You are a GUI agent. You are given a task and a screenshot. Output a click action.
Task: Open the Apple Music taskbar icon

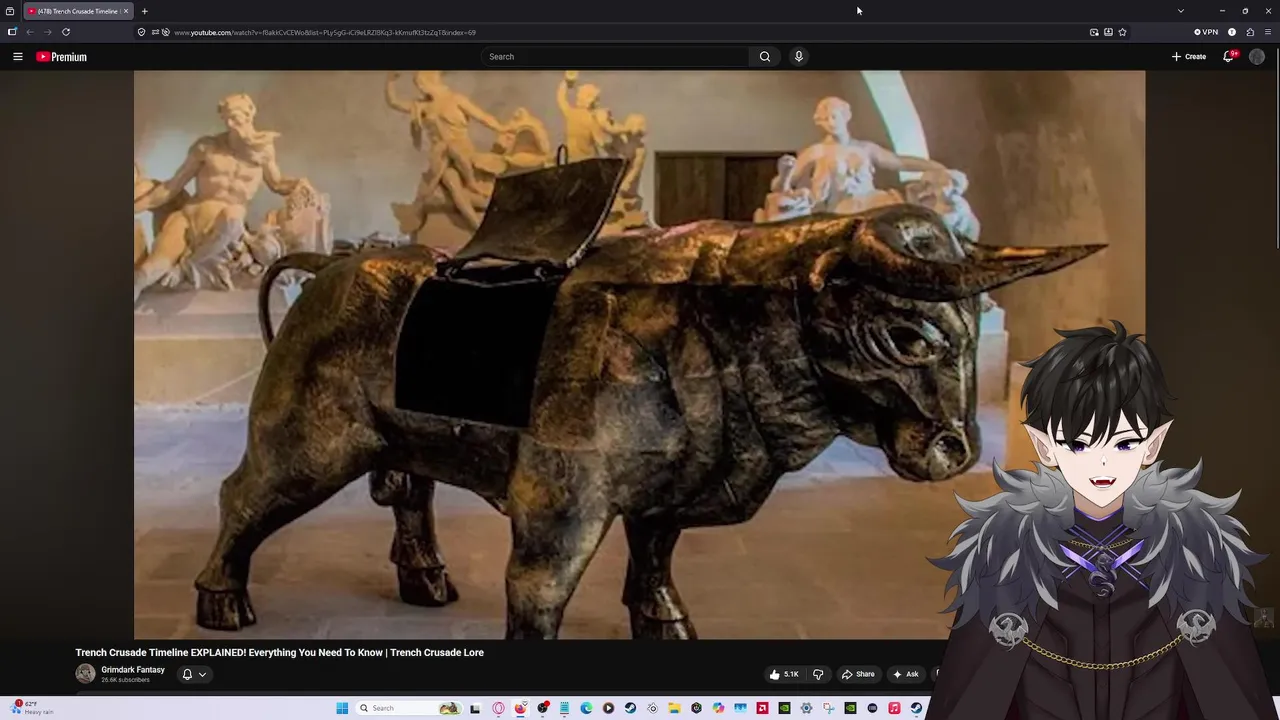(894, 708)
